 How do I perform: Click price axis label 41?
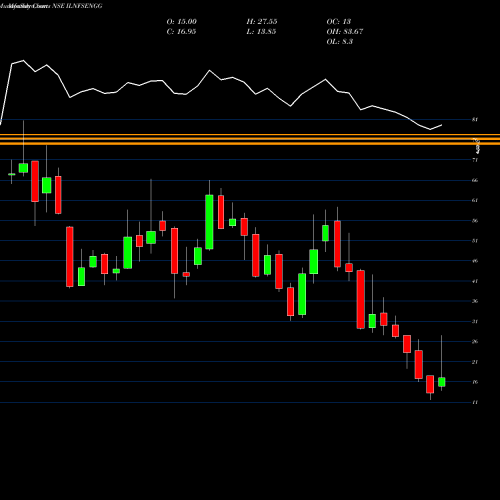pos(475,281)
